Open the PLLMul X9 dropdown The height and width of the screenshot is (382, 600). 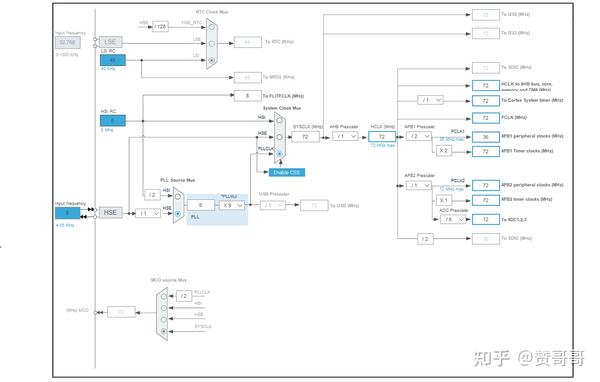[x=232, y=205]
